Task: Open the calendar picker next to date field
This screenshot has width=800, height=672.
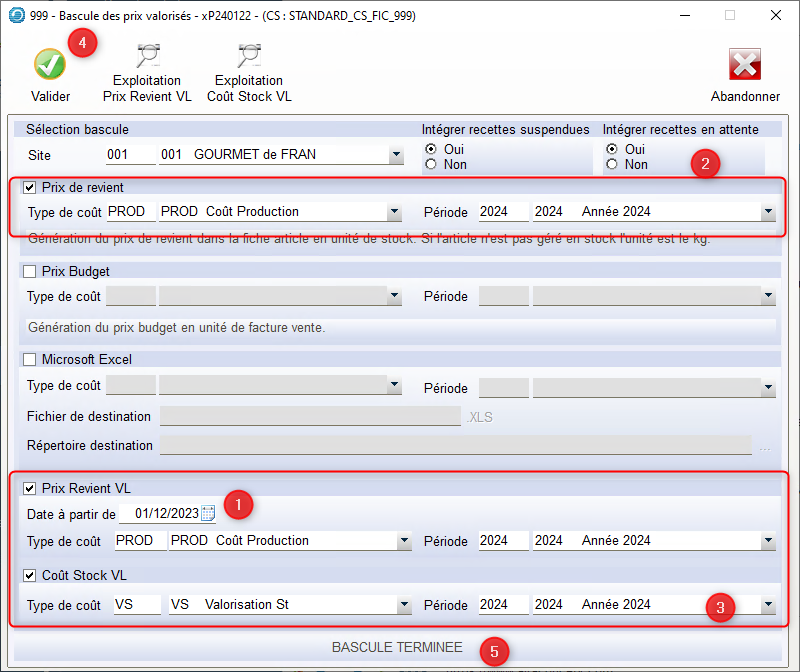Action: [208, 514]
